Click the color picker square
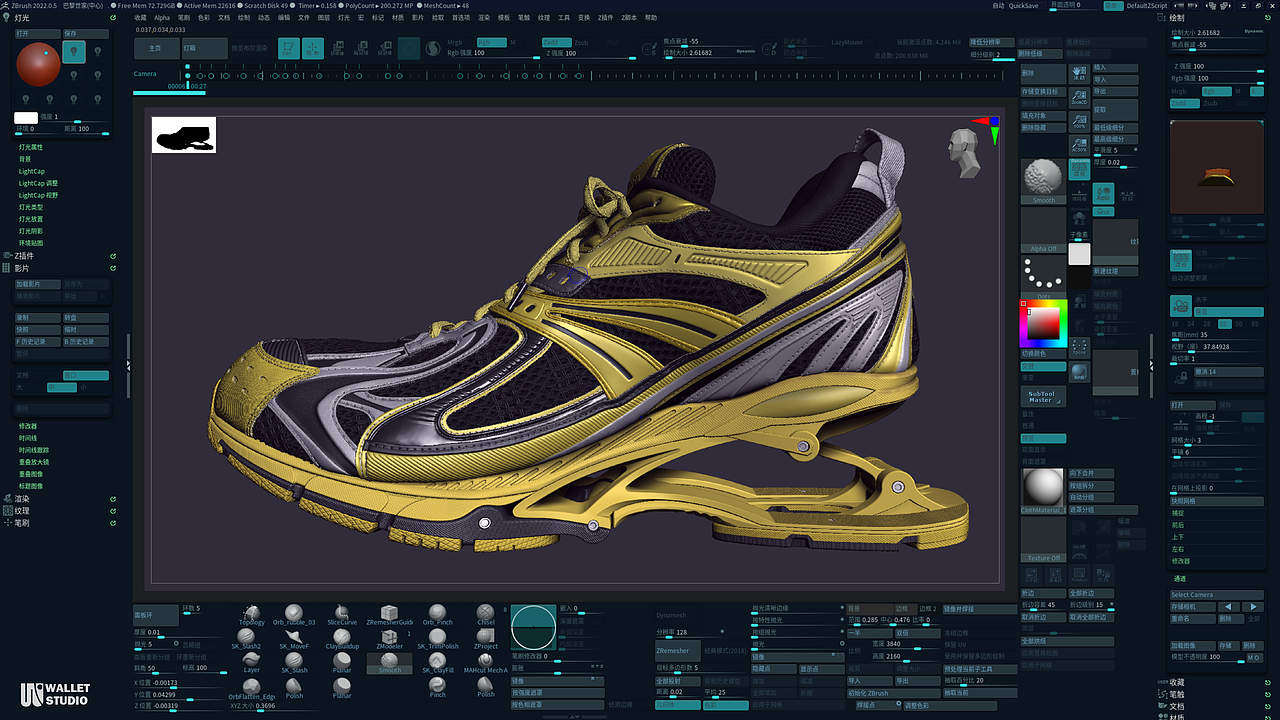This screenshot has width=1280, height=720. tap(1043, 323)
